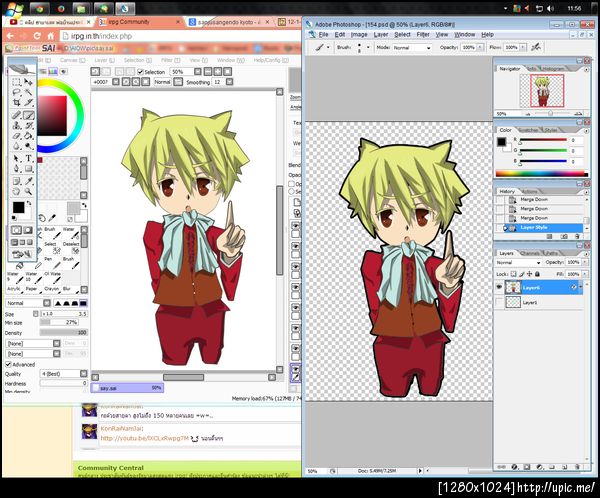This screenshot has width=600, height=498.
Task: Open the irpg Community browser tab
Action: (x=139, y=22)
